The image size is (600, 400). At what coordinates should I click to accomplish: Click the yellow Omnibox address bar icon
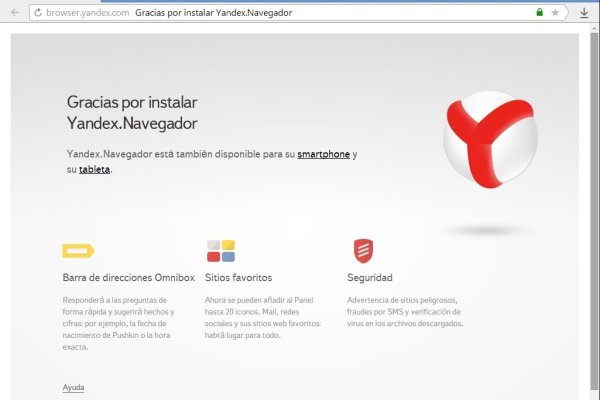[77, 251]
